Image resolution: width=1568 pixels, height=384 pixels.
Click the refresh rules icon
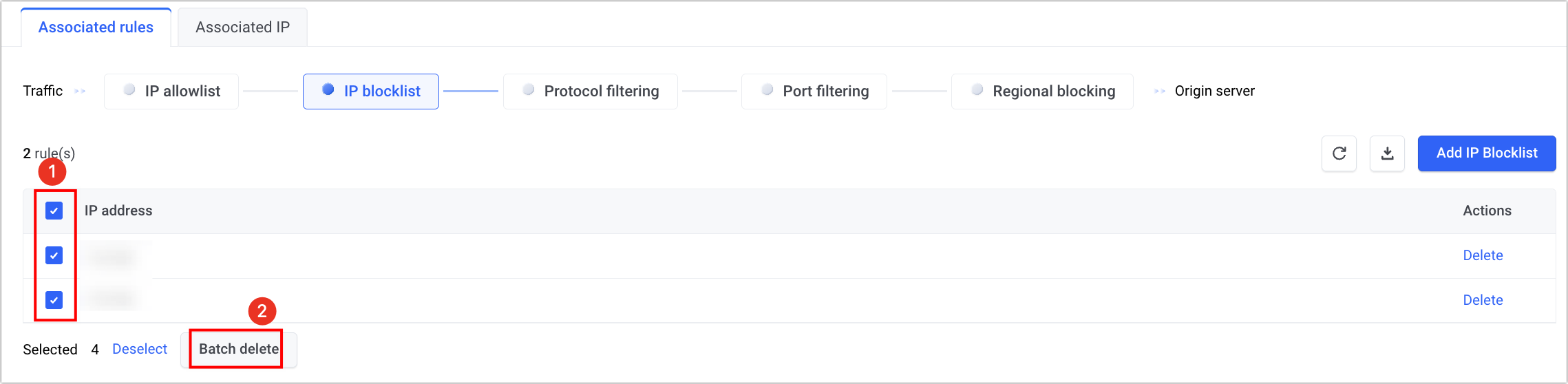[x=1339, y=153]
